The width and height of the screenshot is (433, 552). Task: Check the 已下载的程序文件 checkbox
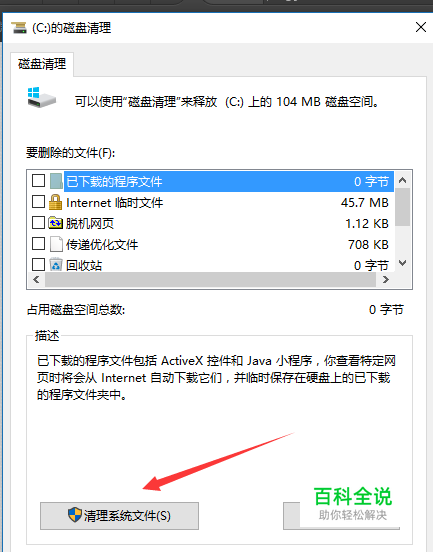(x=38, y=181)
